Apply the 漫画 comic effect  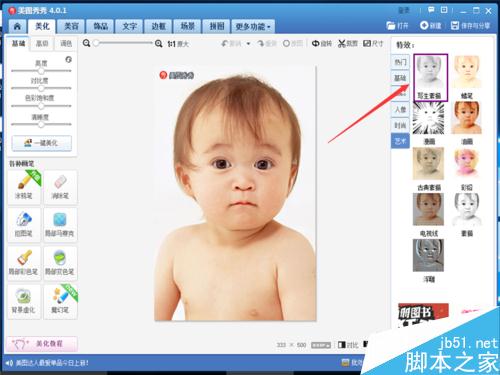point(429,123)
